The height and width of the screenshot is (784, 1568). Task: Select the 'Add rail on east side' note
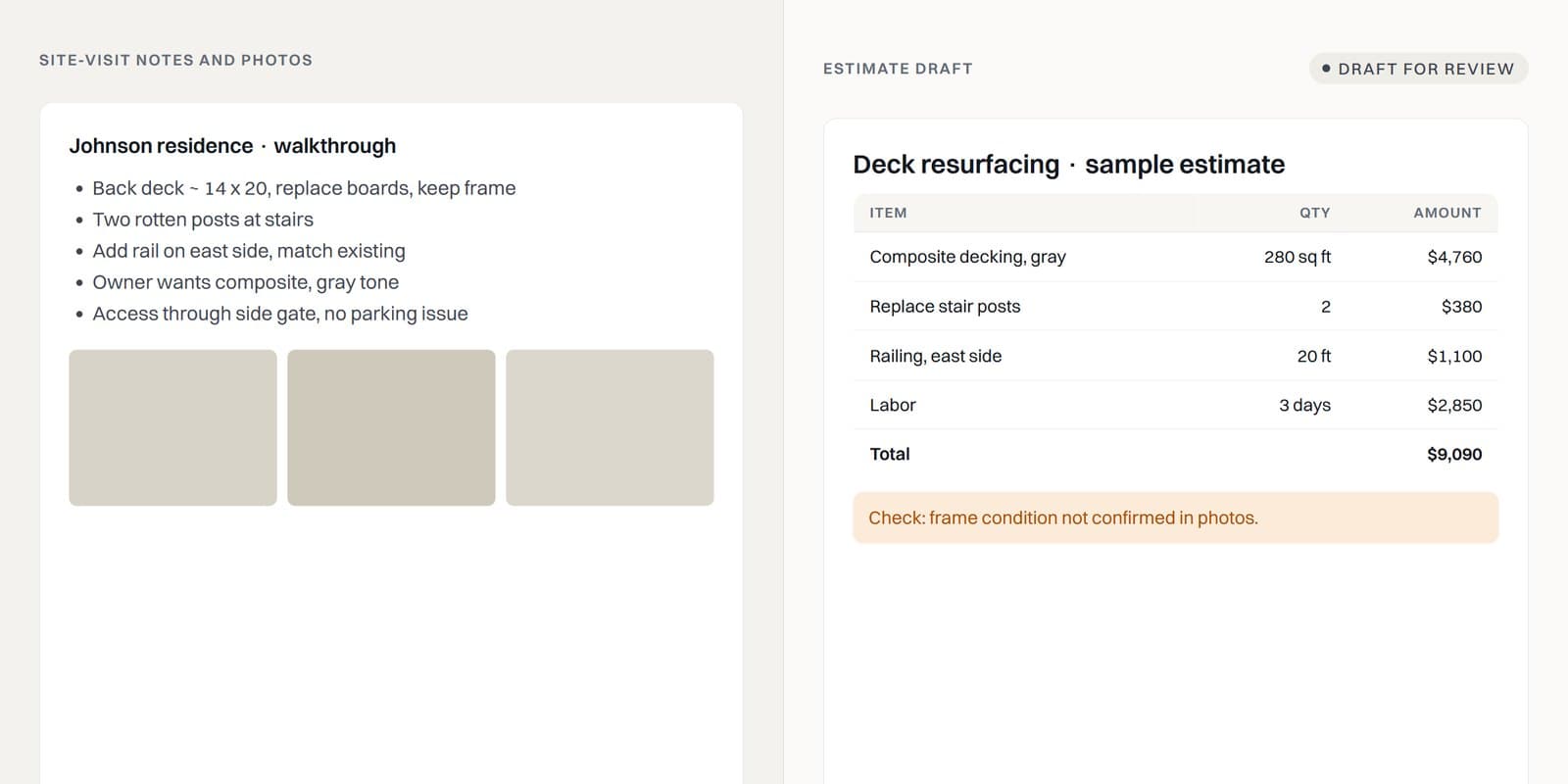pyautogui.click(x=249, y=251)
